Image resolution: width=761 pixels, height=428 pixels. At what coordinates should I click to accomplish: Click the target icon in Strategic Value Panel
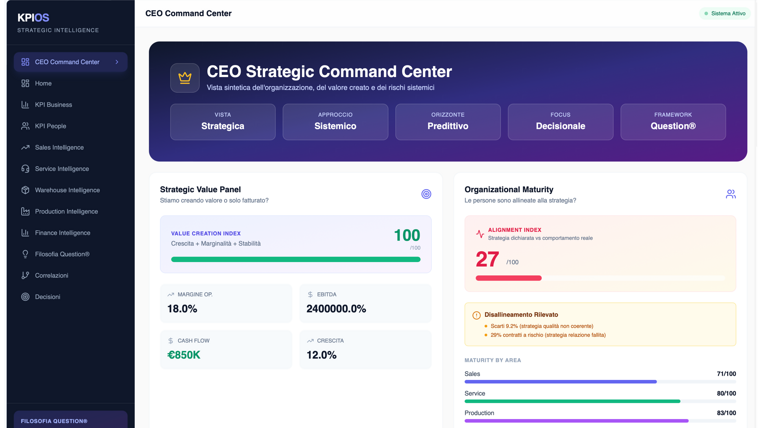pos(426,194)
